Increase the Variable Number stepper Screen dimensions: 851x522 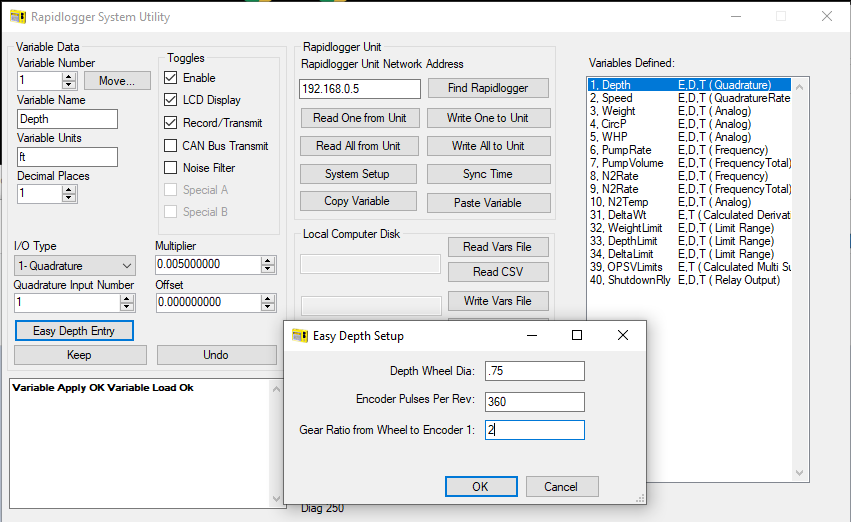(x=68, y=77)
